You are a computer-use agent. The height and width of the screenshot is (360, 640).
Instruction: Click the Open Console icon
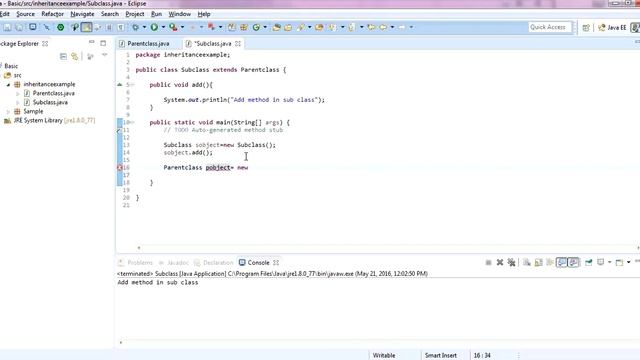click(619, 262)
